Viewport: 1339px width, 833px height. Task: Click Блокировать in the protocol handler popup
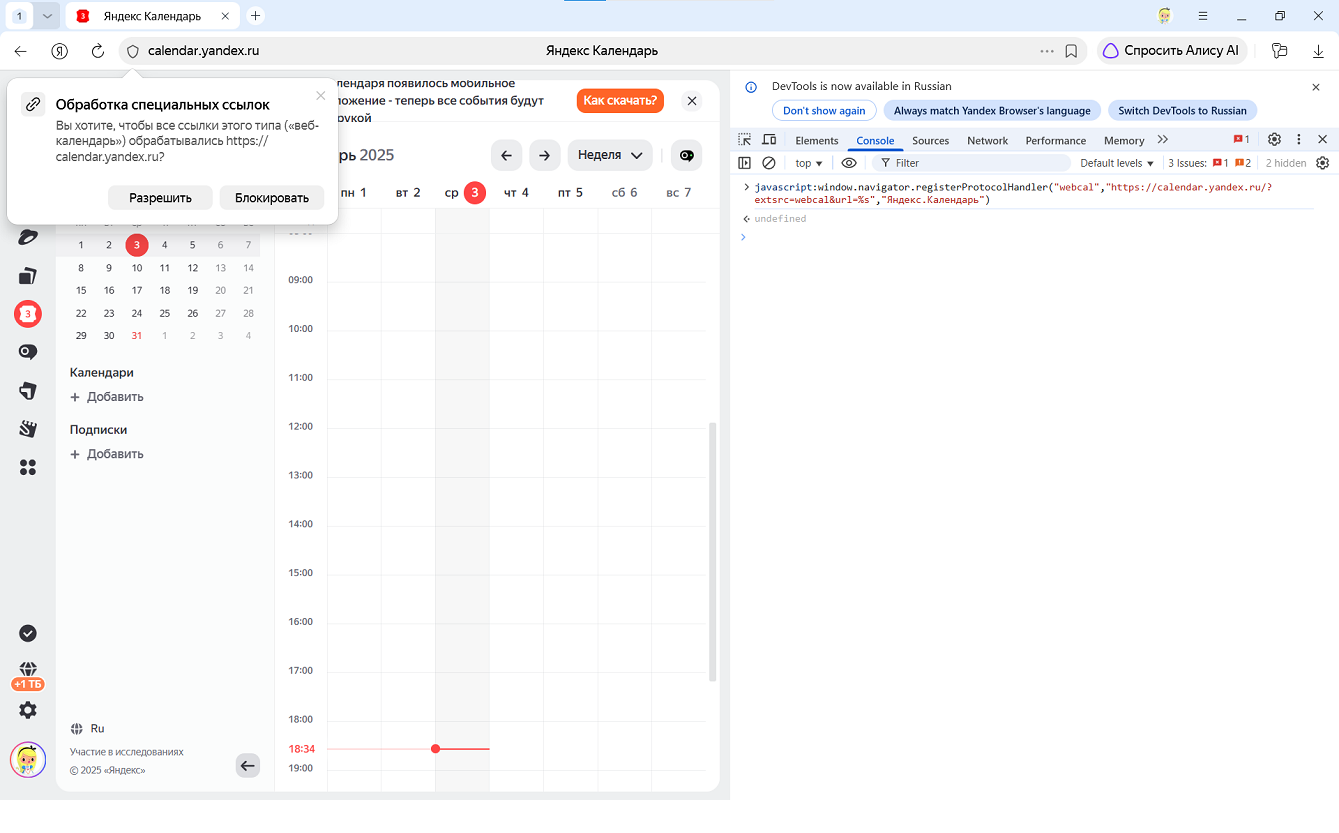click(x=272, y=198)
